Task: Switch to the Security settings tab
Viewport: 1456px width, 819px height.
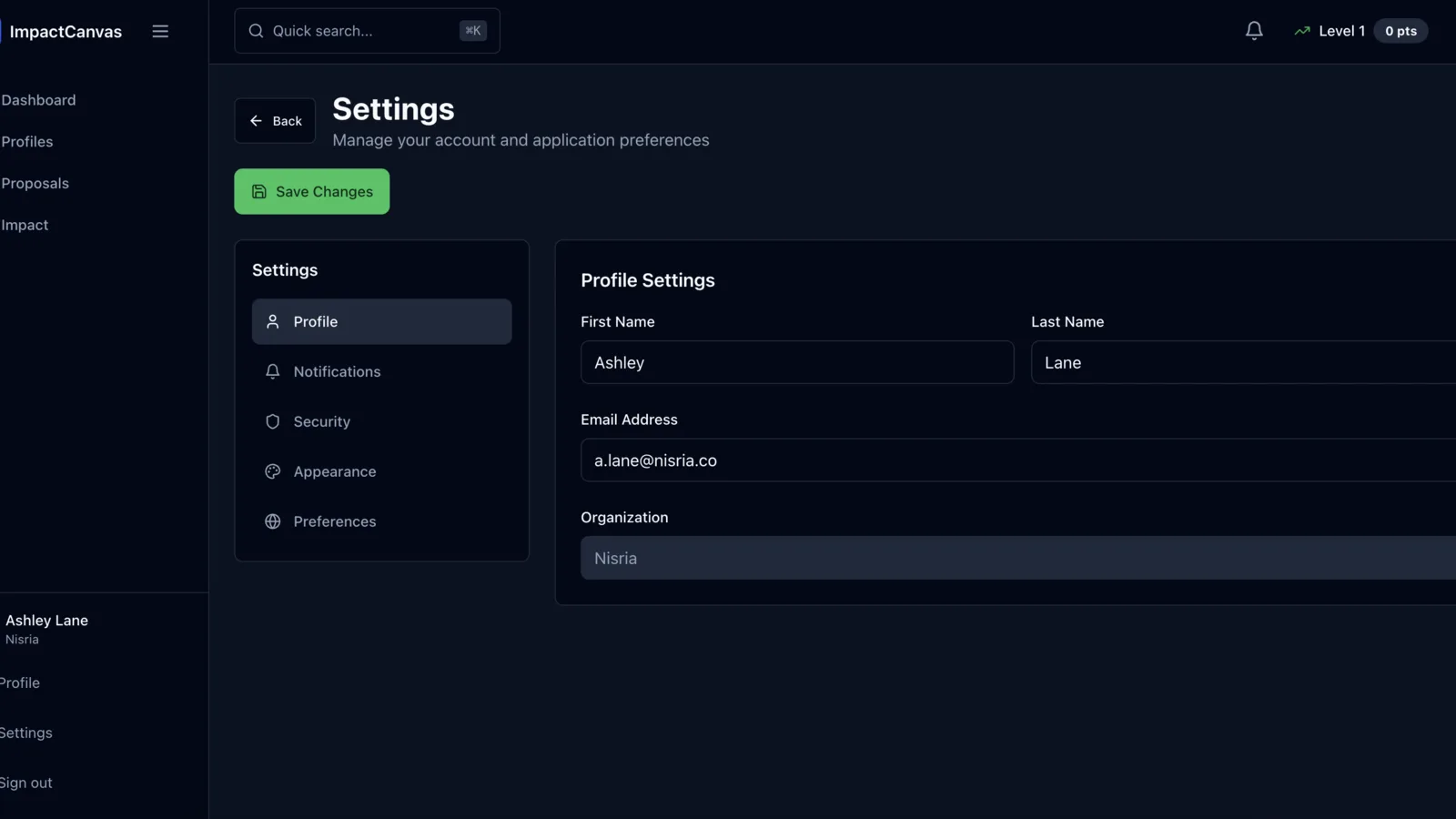Action: click(x=321, y=421)
